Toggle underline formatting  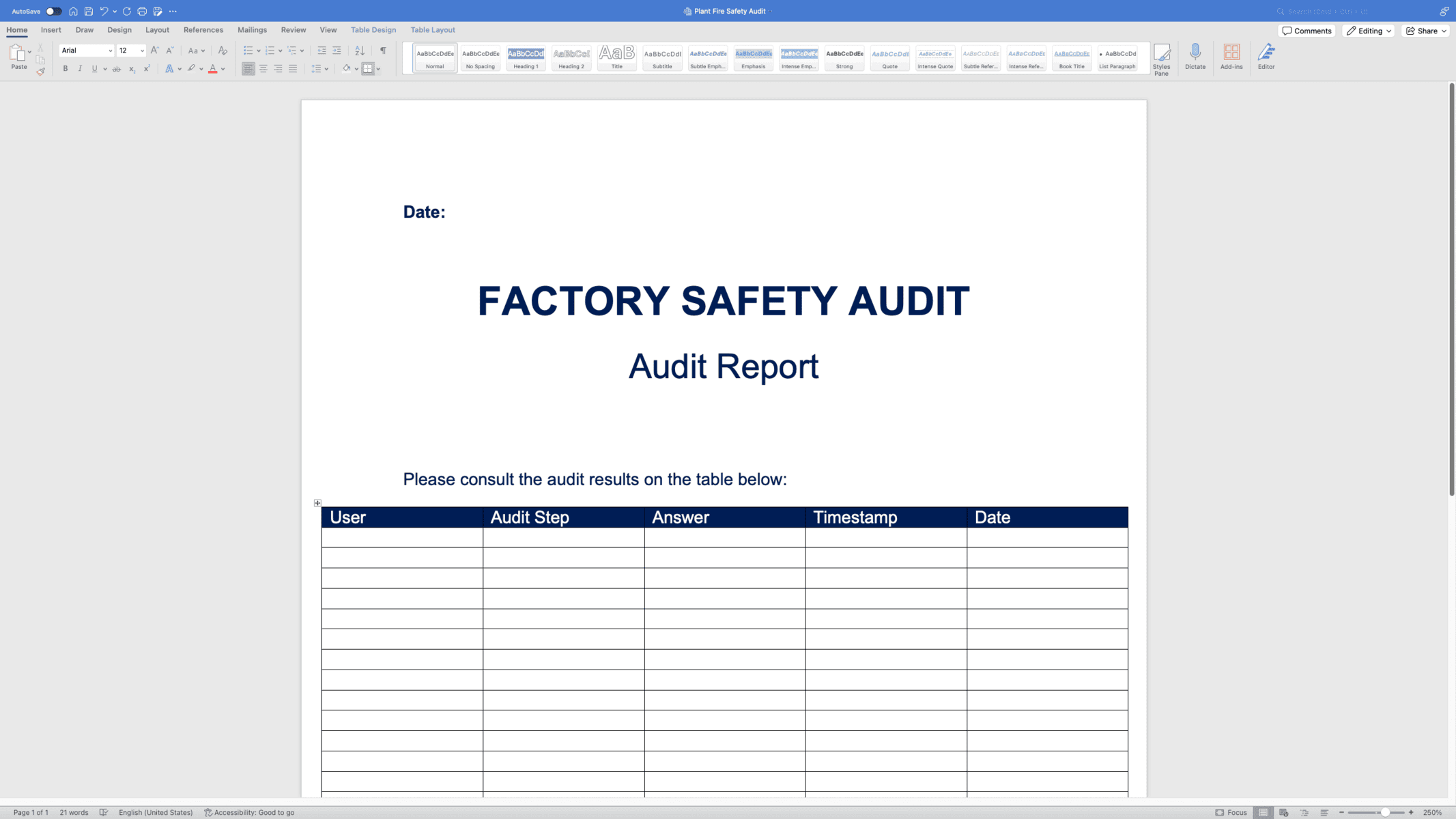coord(94,68)
